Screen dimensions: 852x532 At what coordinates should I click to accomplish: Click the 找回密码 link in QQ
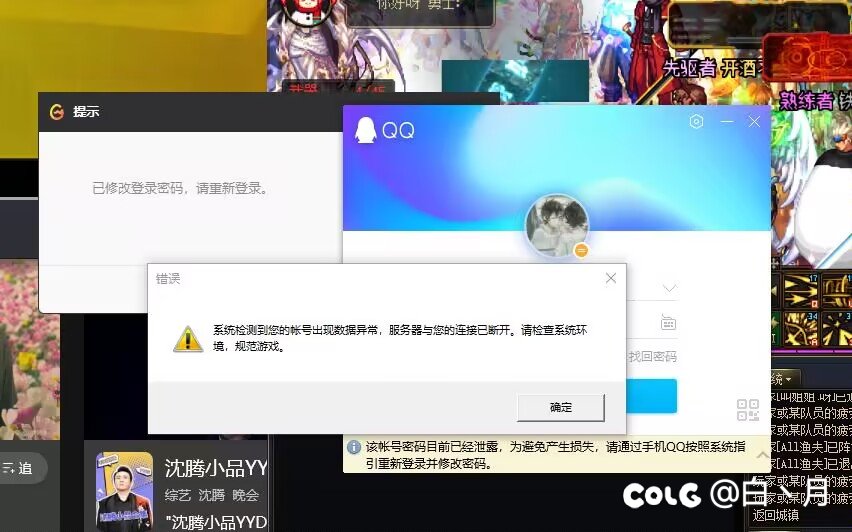(x=652, y=356)
